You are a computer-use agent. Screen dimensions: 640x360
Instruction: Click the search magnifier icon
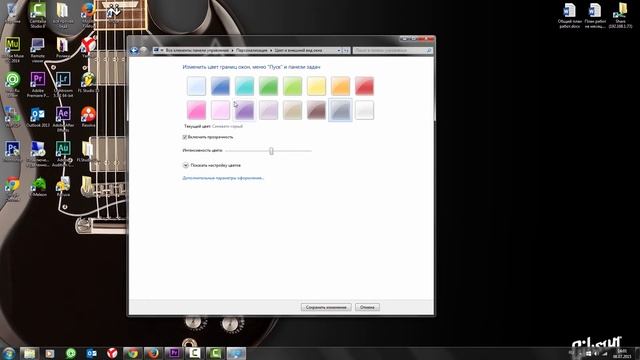(429, 50)
